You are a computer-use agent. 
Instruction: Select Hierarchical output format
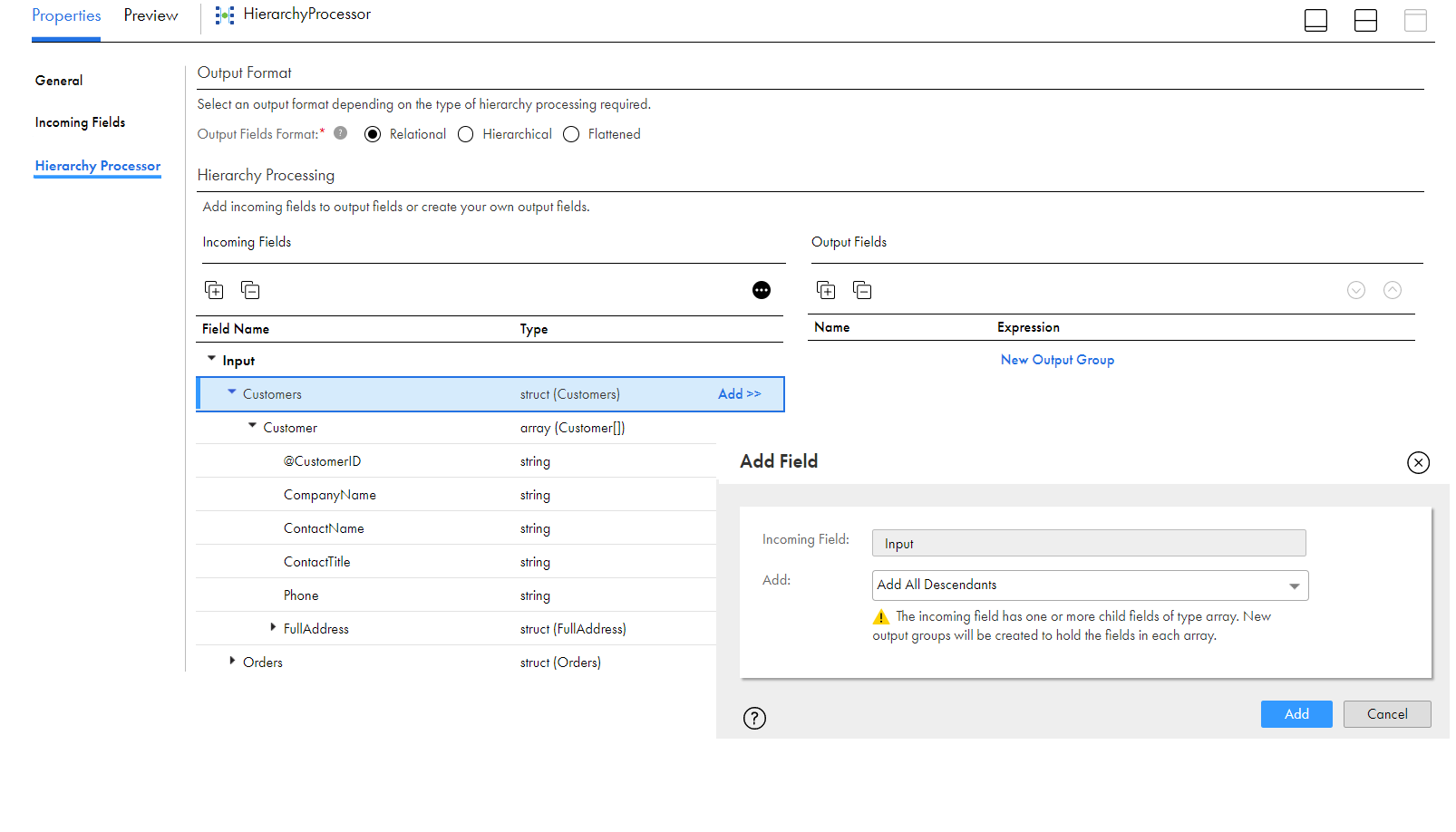coord(466,135)
